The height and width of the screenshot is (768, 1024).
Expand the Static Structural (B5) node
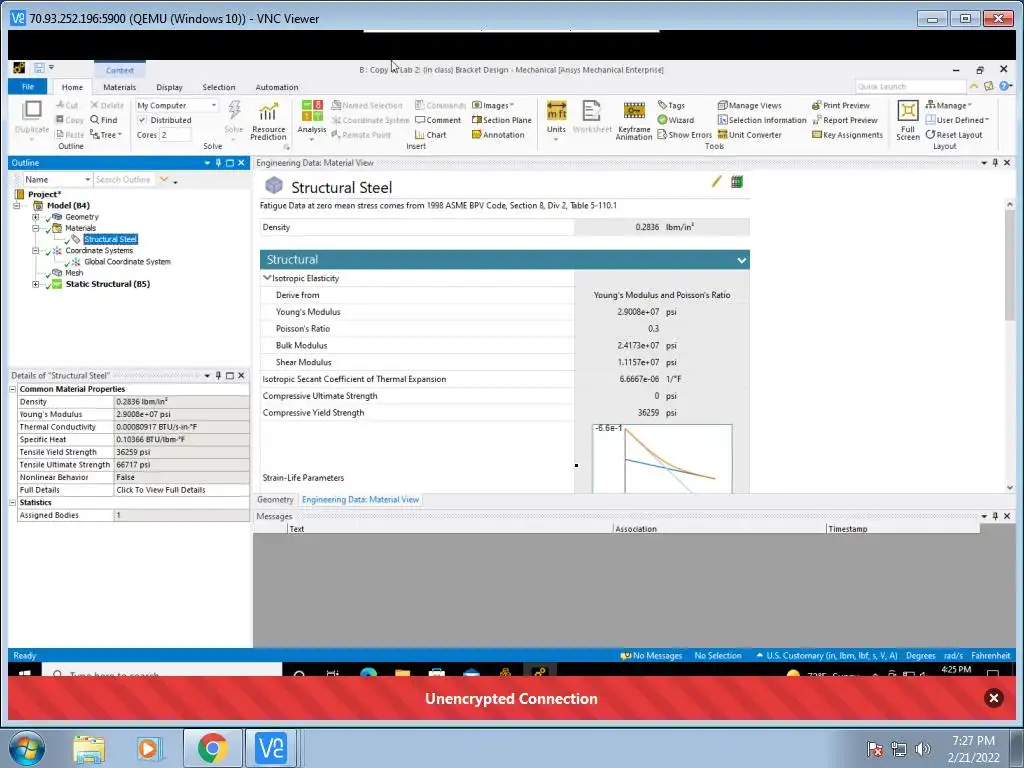click(35, 284)
